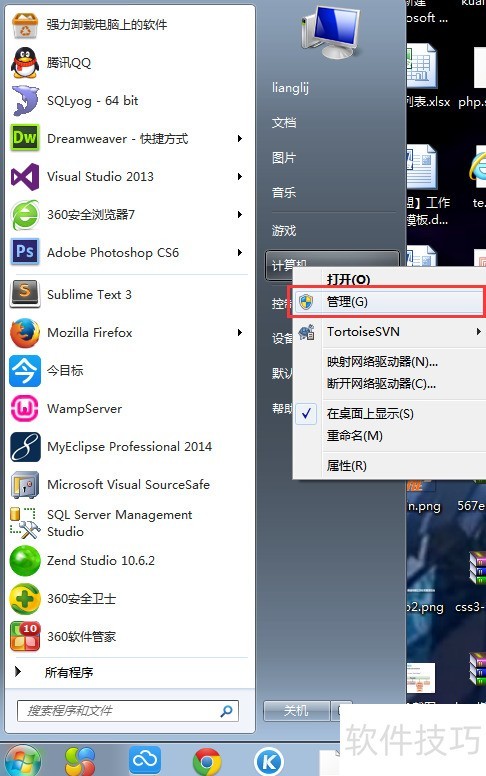Click the cloud app taskbar icon

click(x=145, y=760)
